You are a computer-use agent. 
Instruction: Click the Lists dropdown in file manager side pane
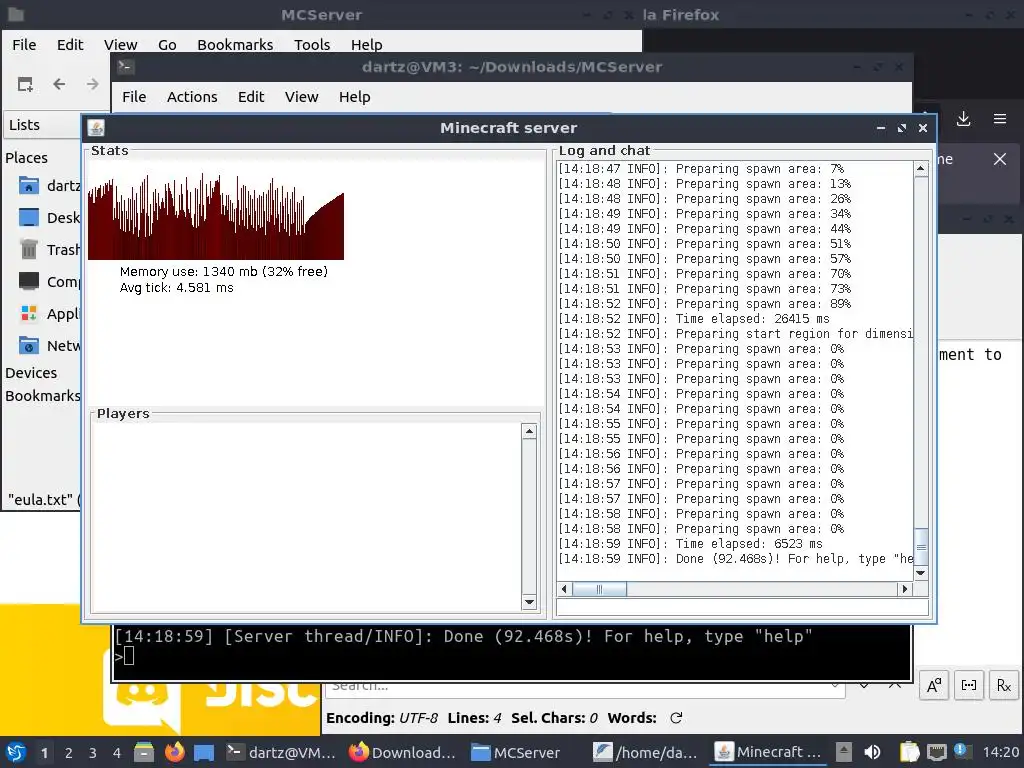point(42,125)
